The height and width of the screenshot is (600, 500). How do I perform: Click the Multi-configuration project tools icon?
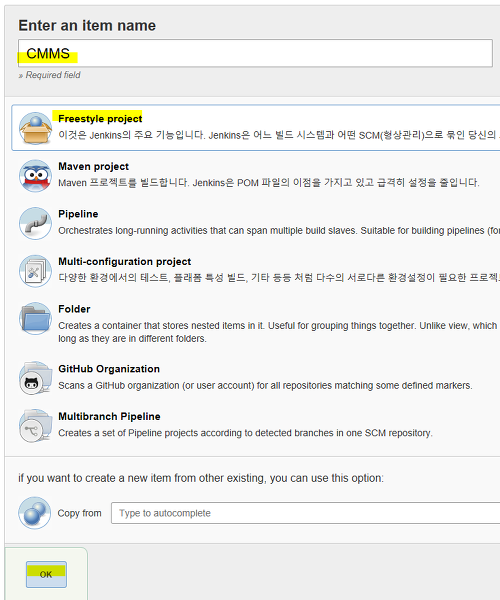(x=35, y=271)
